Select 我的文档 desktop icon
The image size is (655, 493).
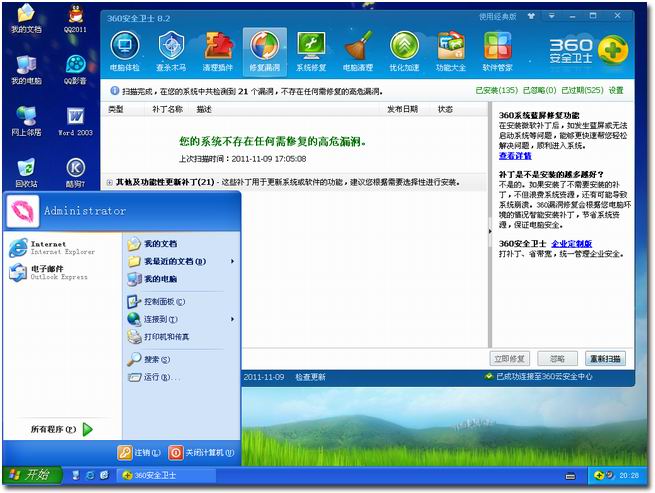coord(26,19)
